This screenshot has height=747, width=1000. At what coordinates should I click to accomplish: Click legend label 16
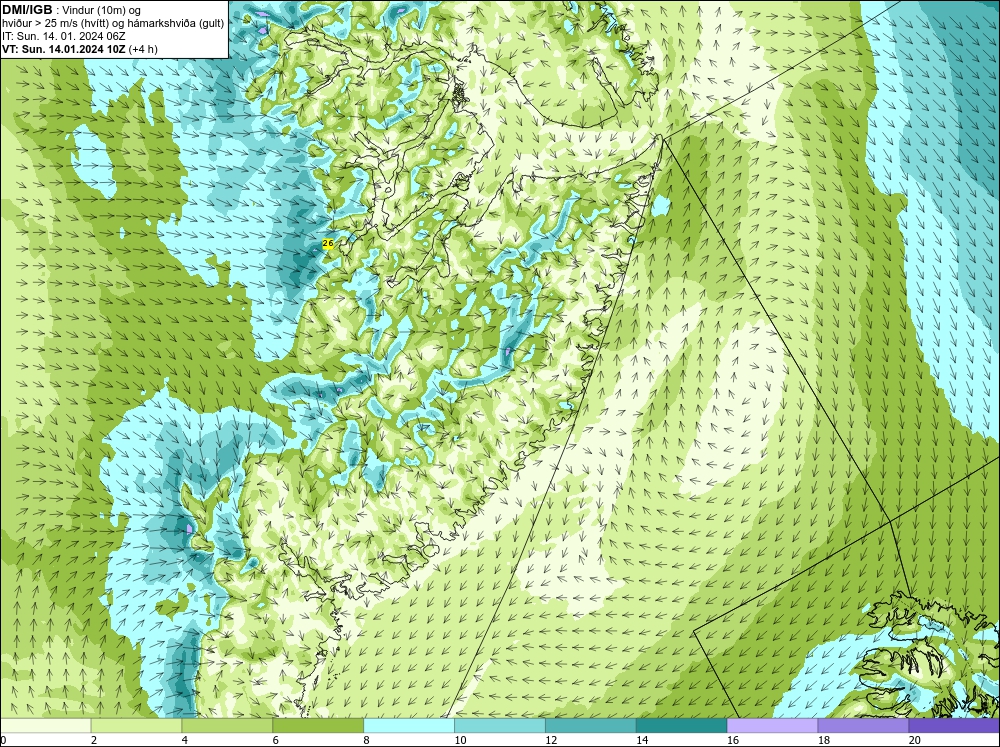coord(733,740)
